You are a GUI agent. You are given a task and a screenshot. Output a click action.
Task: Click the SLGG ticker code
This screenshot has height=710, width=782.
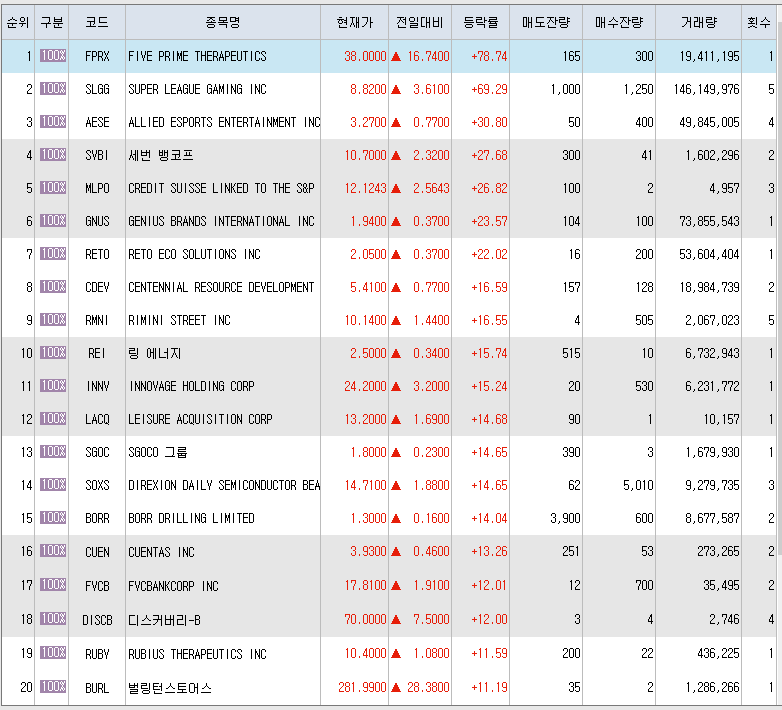pos(97,89)
